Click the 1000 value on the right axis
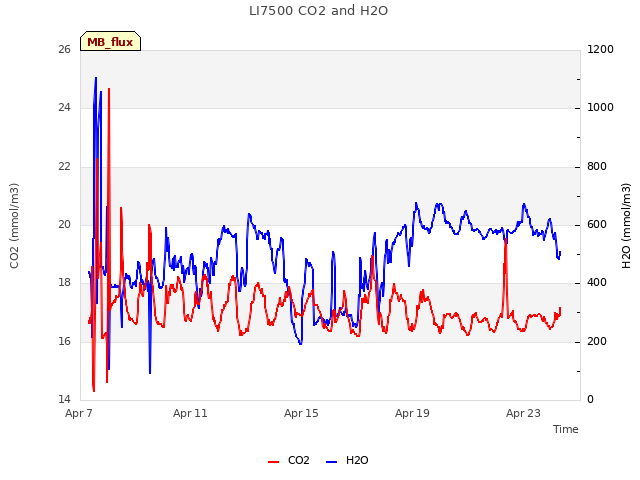The image size is (640, 480). point(600,108)
